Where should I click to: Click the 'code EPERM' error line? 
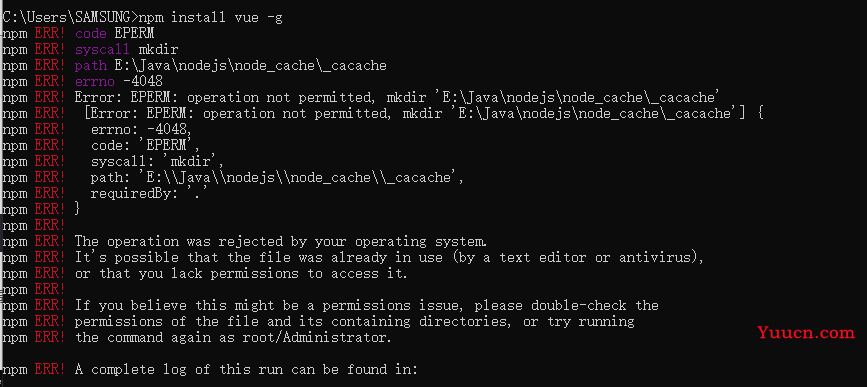(x=114, y=34)
